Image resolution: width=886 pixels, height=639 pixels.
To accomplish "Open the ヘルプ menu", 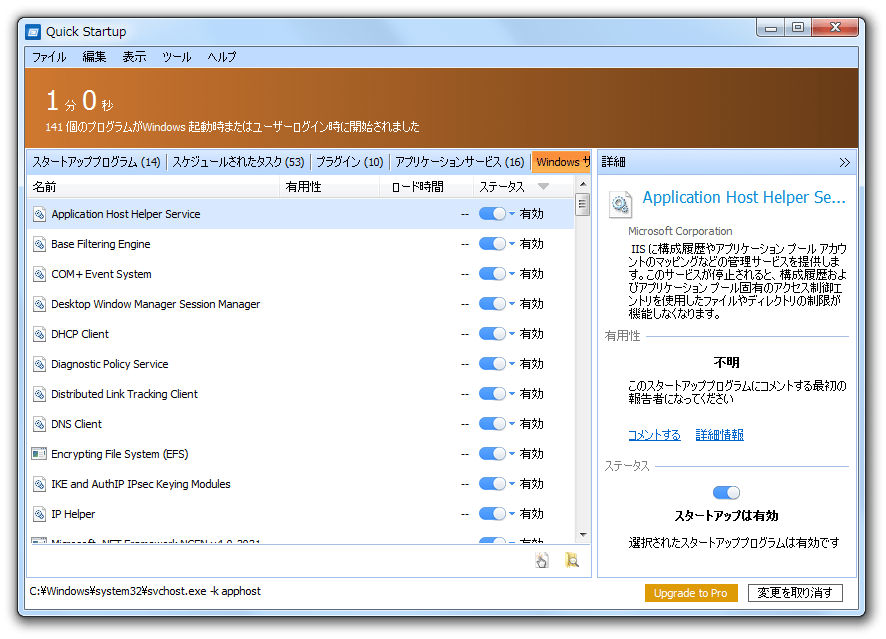I will [x=222, y=57].
